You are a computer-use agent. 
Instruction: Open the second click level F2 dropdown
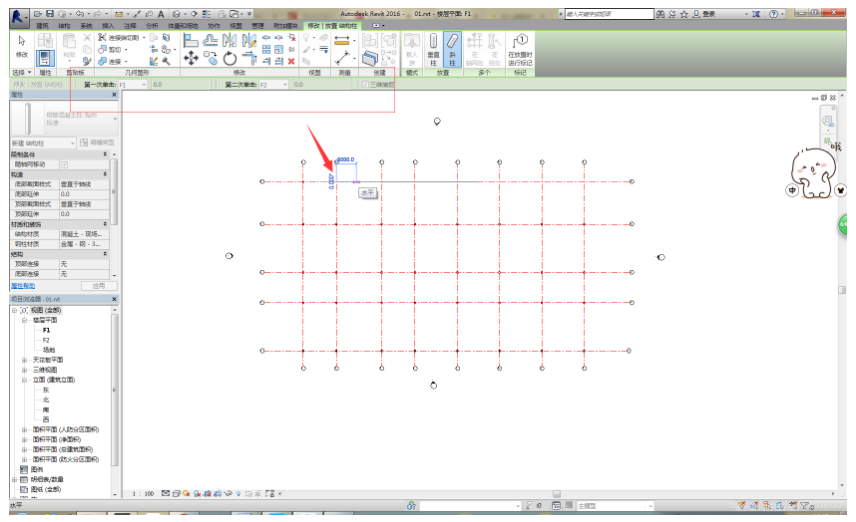[286, 85]
